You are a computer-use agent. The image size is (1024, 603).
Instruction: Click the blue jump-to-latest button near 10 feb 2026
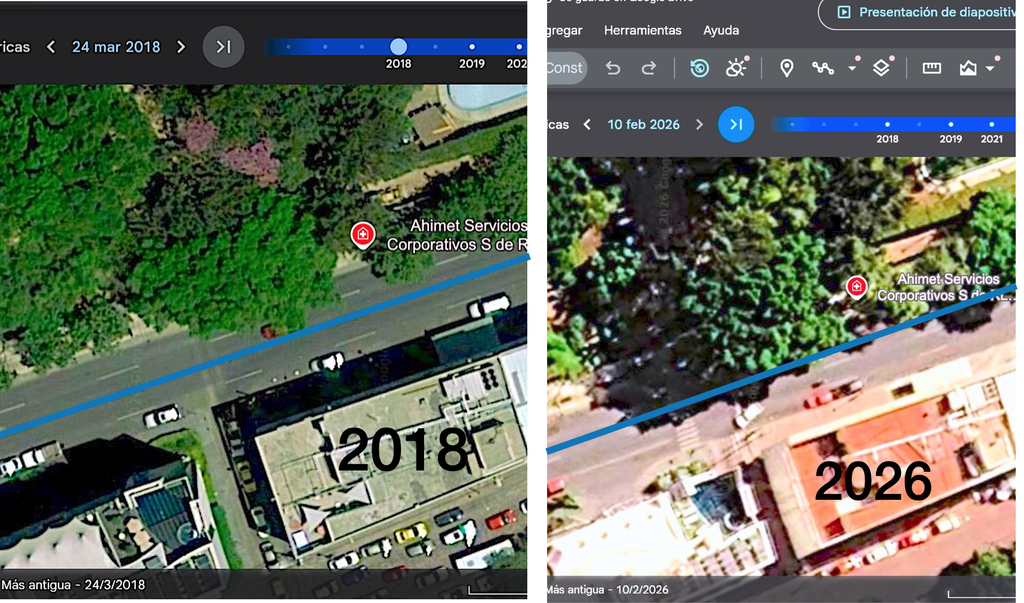tap(736, 124)
